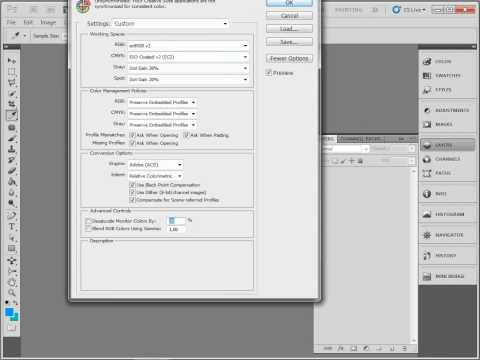Select the Eyedropper tool in toolbox
Image resolution: width=480 pixels, height=360 pixels.
[x=12, y=115]
